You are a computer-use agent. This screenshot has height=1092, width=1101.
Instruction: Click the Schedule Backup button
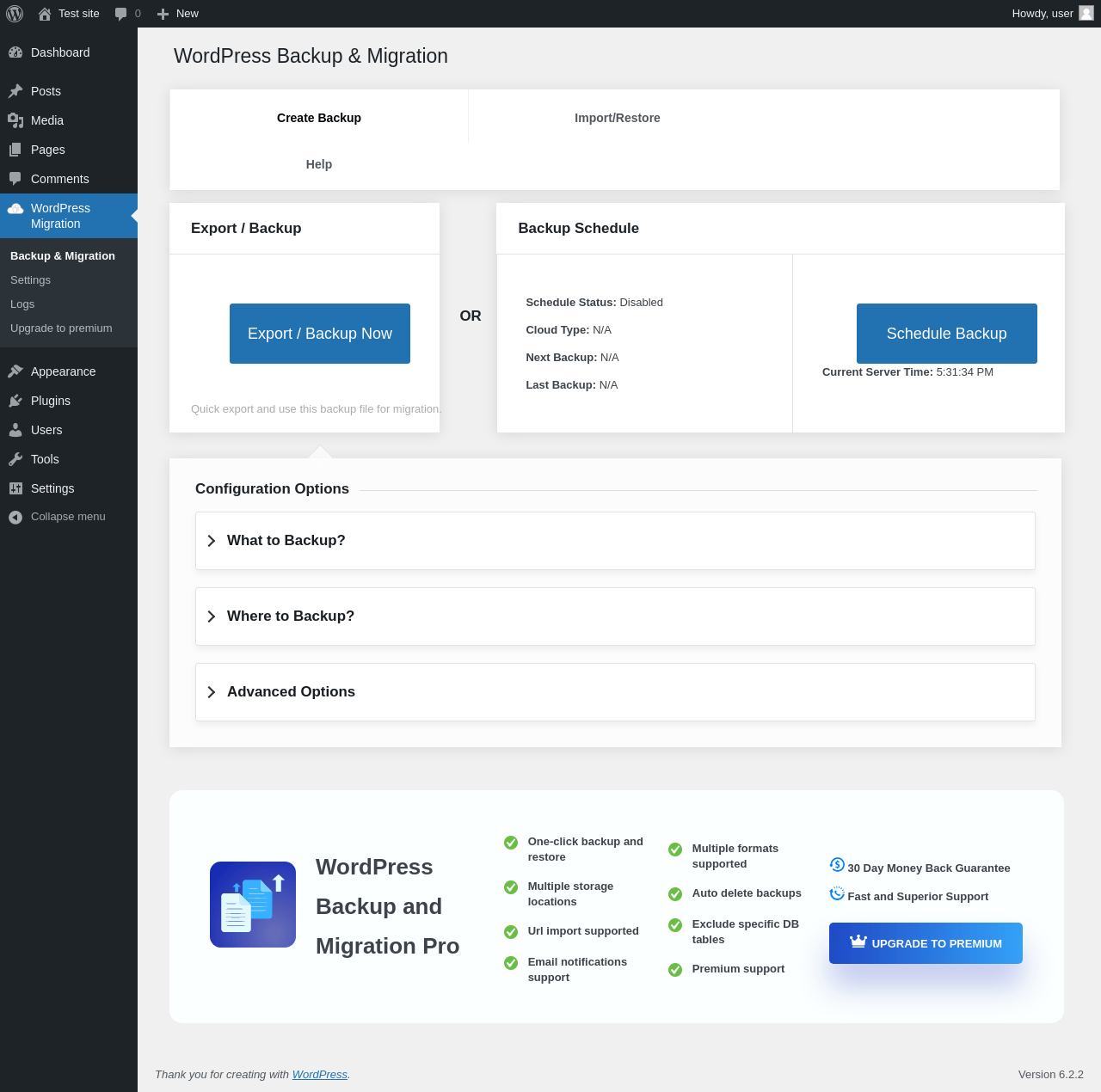946,334
